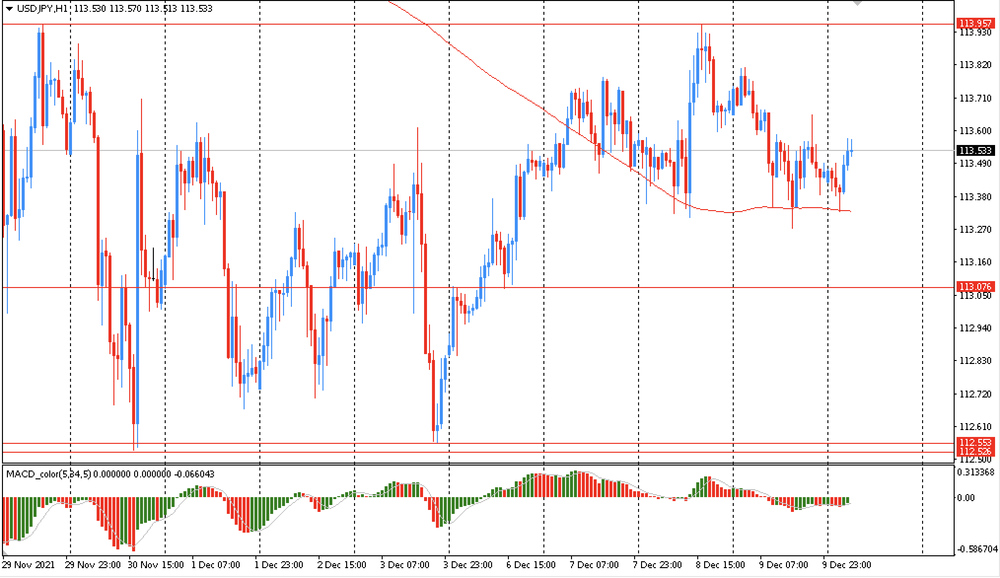The height and width of the screenshot is (578, 1000).
Task: Click the 113.076 horizontal level label
Action: [976, 287]
